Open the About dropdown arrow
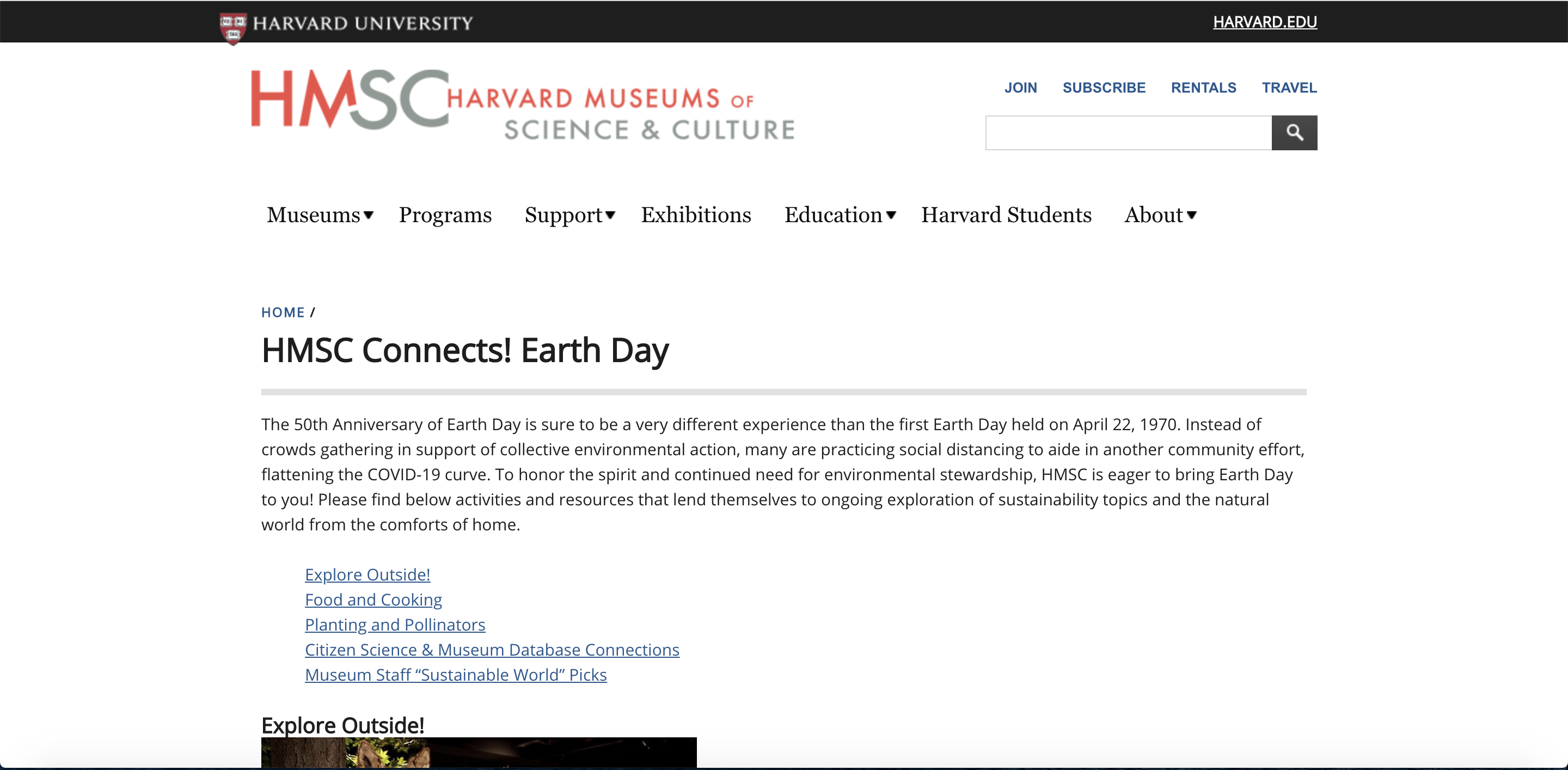This screenshot has height=770, width=1568. [x=1191, y=215]
